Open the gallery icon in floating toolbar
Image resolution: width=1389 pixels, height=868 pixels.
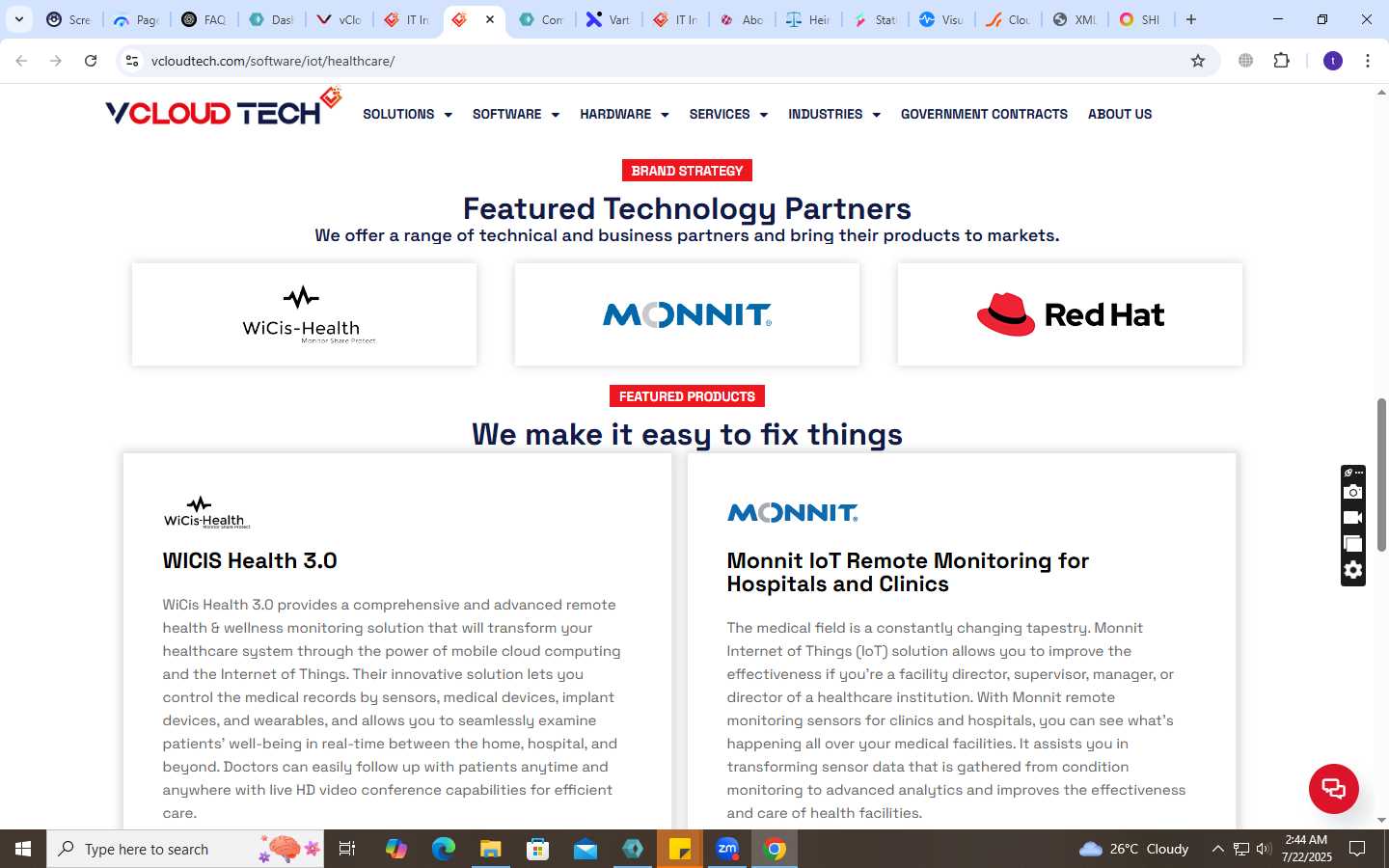(1353, 544)
